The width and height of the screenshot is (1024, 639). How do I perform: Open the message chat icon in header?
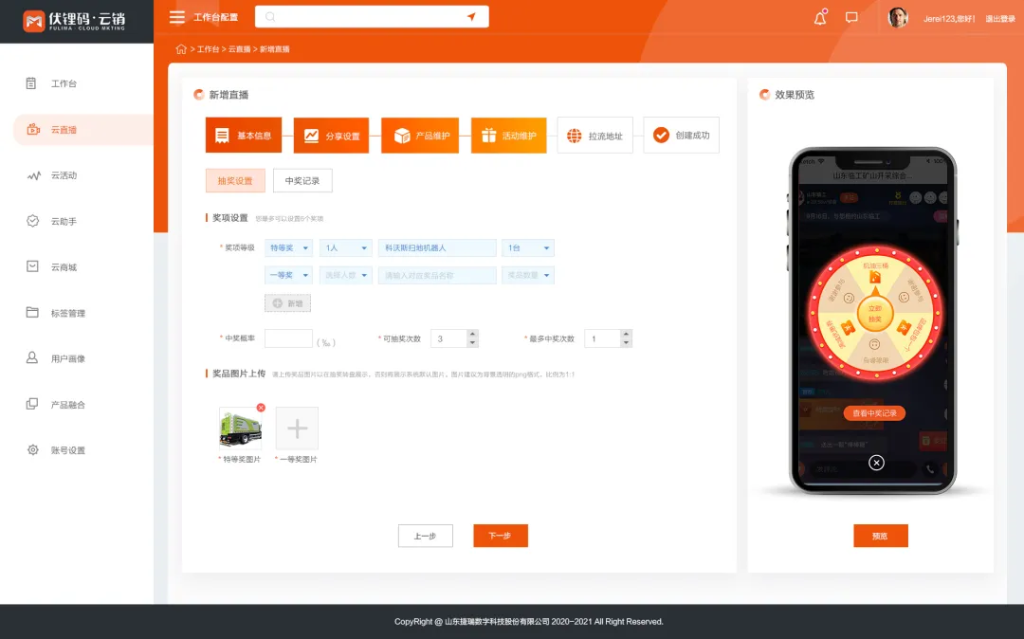click(x=851, y=18)
